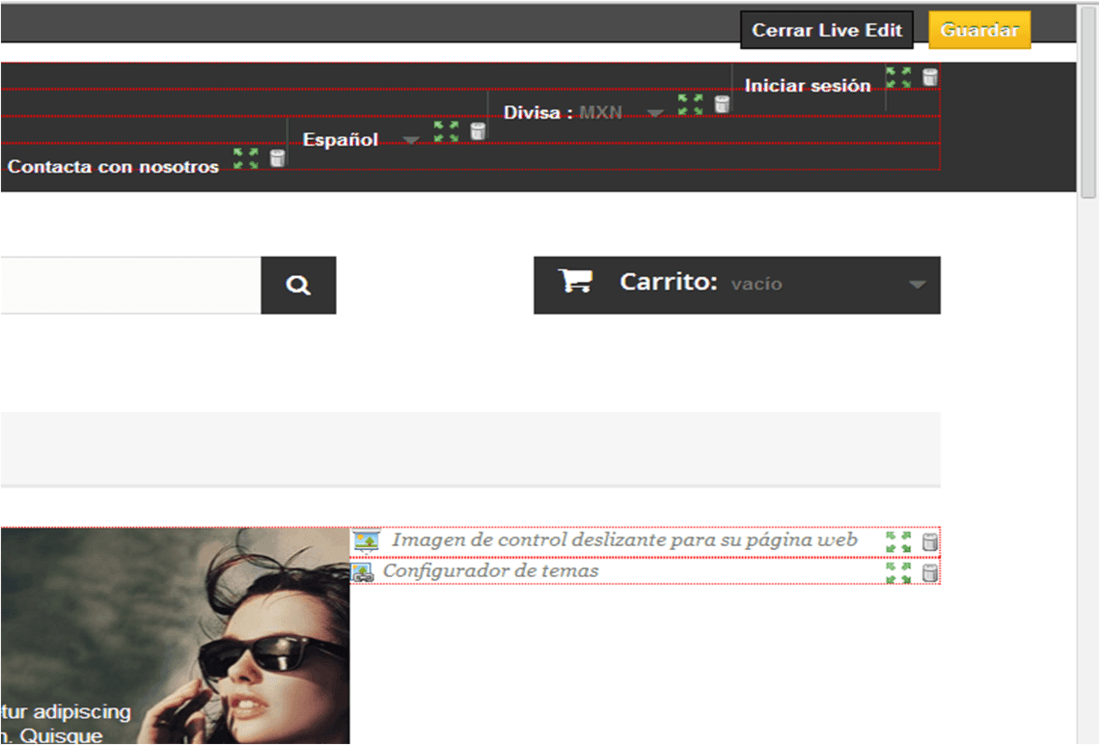Open the Español language dropdown
The image size is (1100, 745).
(x=411, y=140)
